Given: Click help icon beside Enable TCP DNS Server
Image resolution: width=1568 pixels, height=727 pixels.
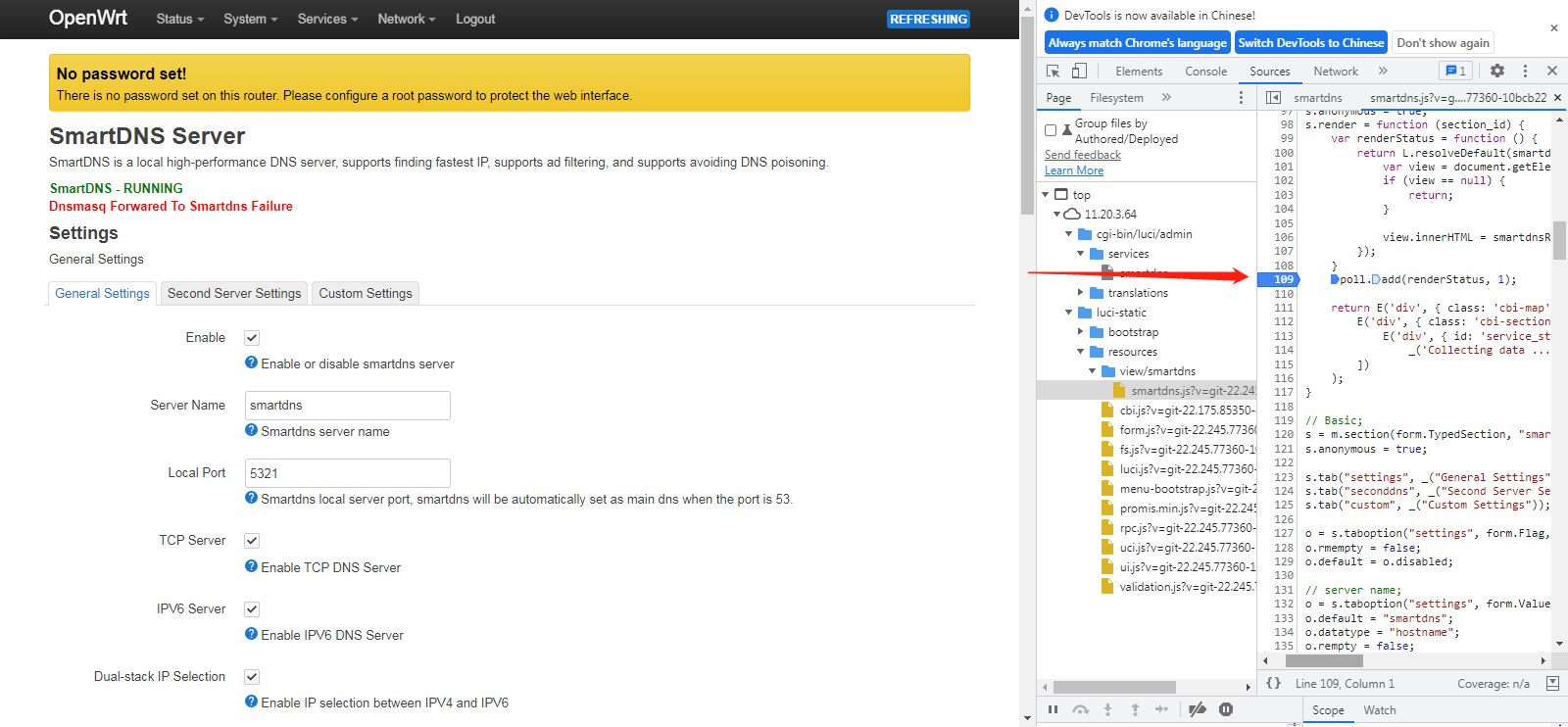Looking at the screenshot, I should click(252, 566).
